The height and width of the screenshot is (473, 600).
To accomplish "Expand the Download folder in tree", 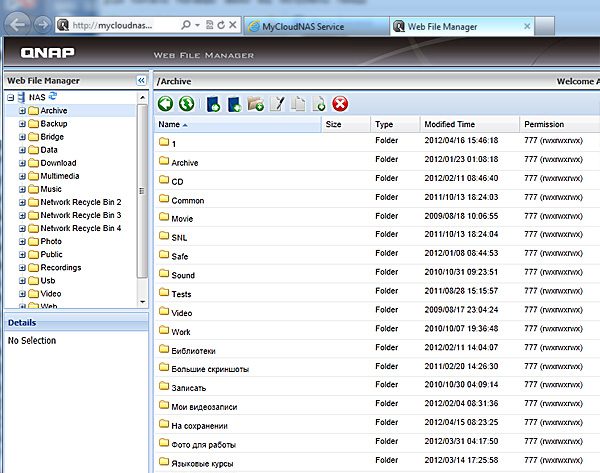I will coord(22,163).
